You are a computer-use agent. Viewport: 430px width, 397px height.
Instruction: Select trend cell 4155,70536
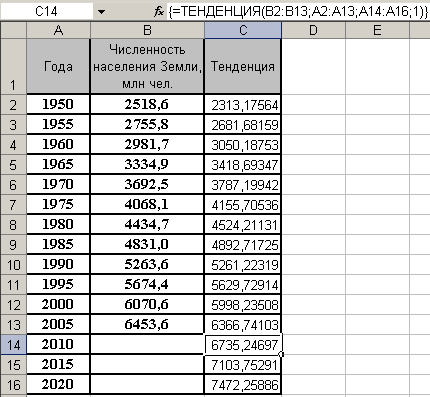(243, 205)
